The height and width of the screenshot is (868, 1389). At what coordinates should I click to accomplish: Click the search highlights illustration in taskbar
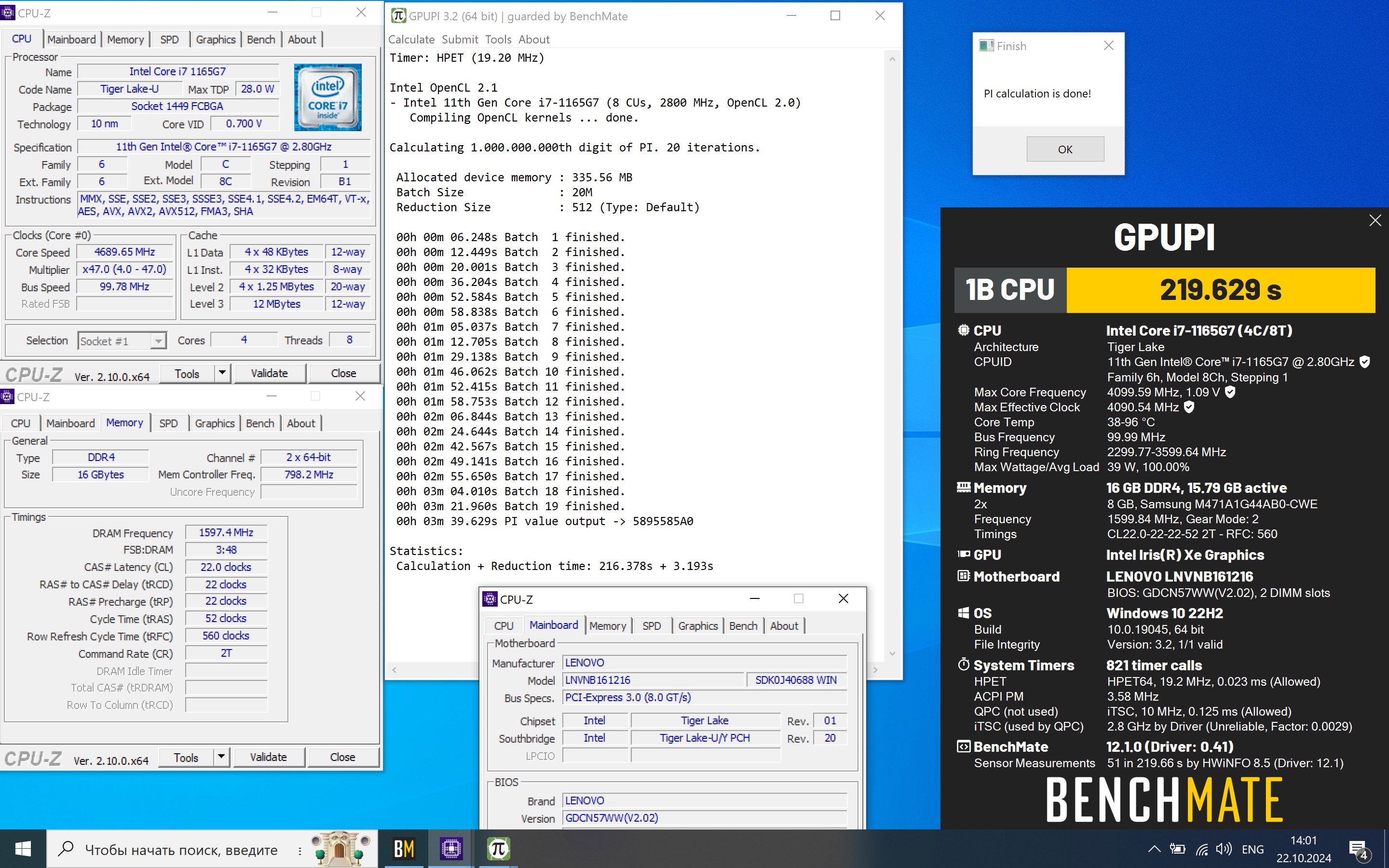tap(340, 849)
